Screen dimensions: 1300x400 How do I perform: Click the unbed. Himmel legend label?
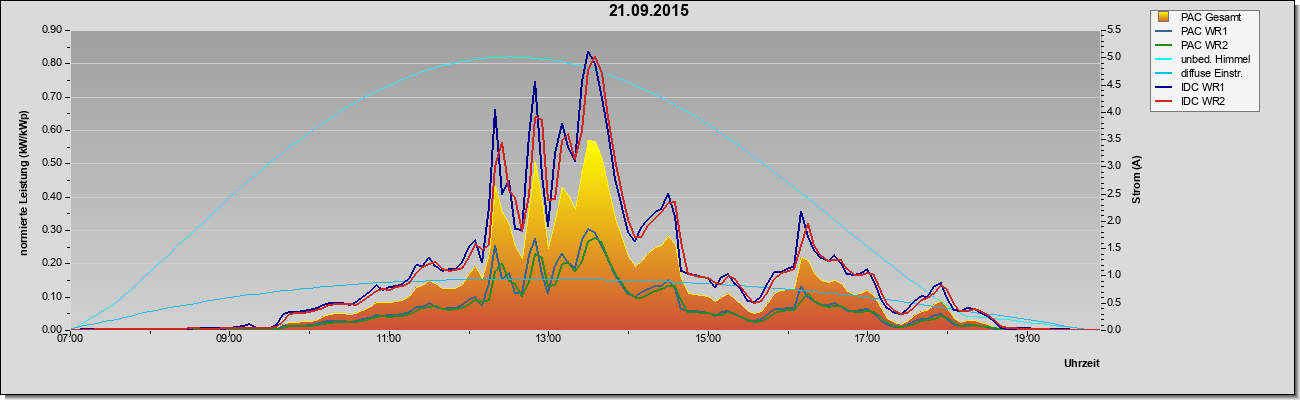click(x=1215, y=60)
